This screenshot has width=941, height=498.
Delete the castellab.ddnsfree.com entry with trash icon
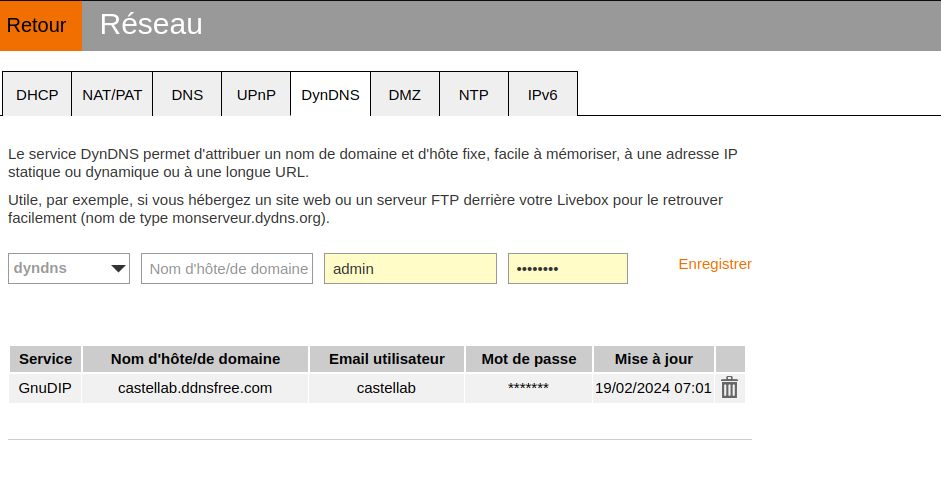click(729, 388)
